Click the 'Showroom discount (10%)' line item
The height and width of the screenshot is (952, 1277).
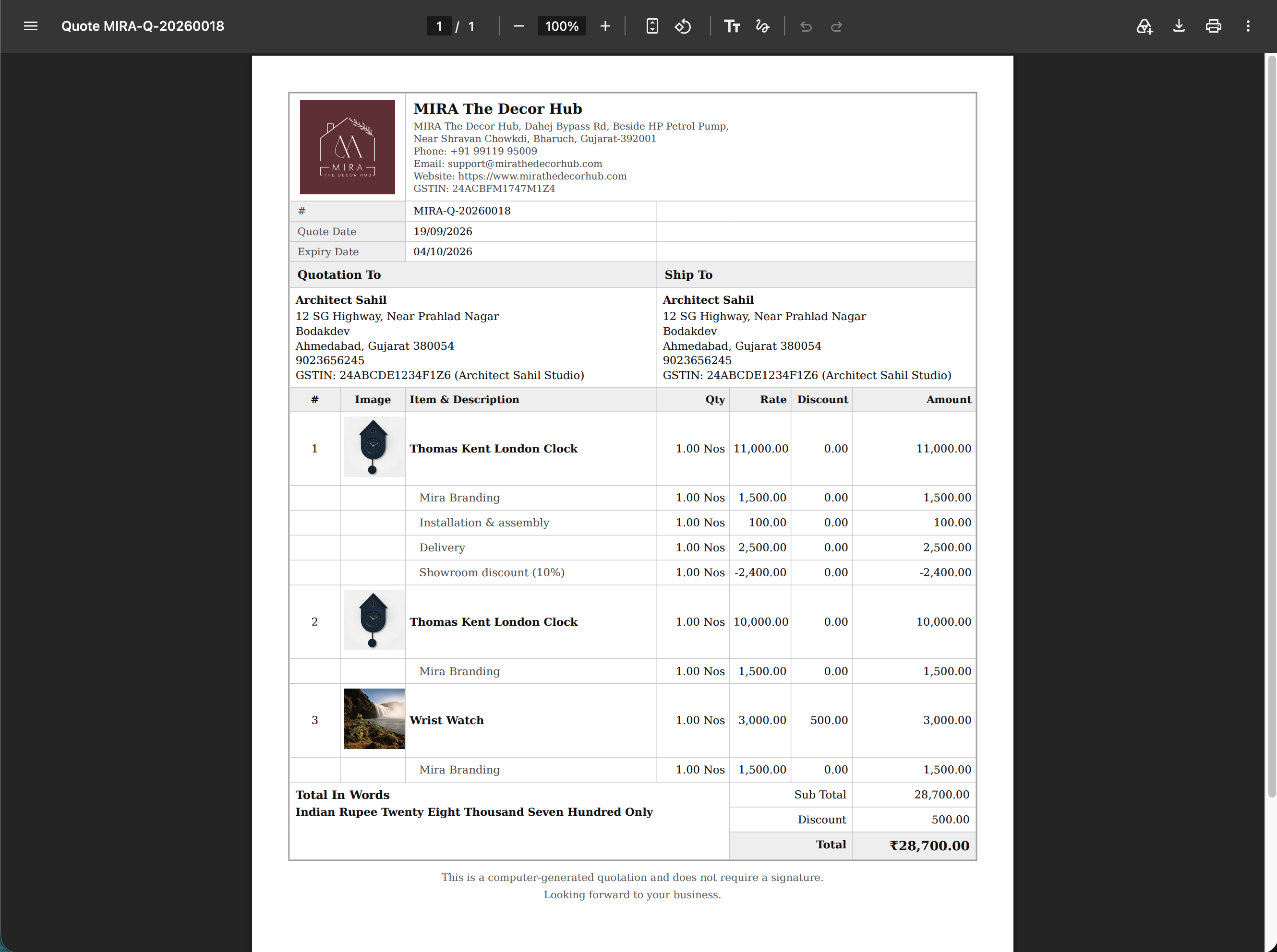click(492, 573)
